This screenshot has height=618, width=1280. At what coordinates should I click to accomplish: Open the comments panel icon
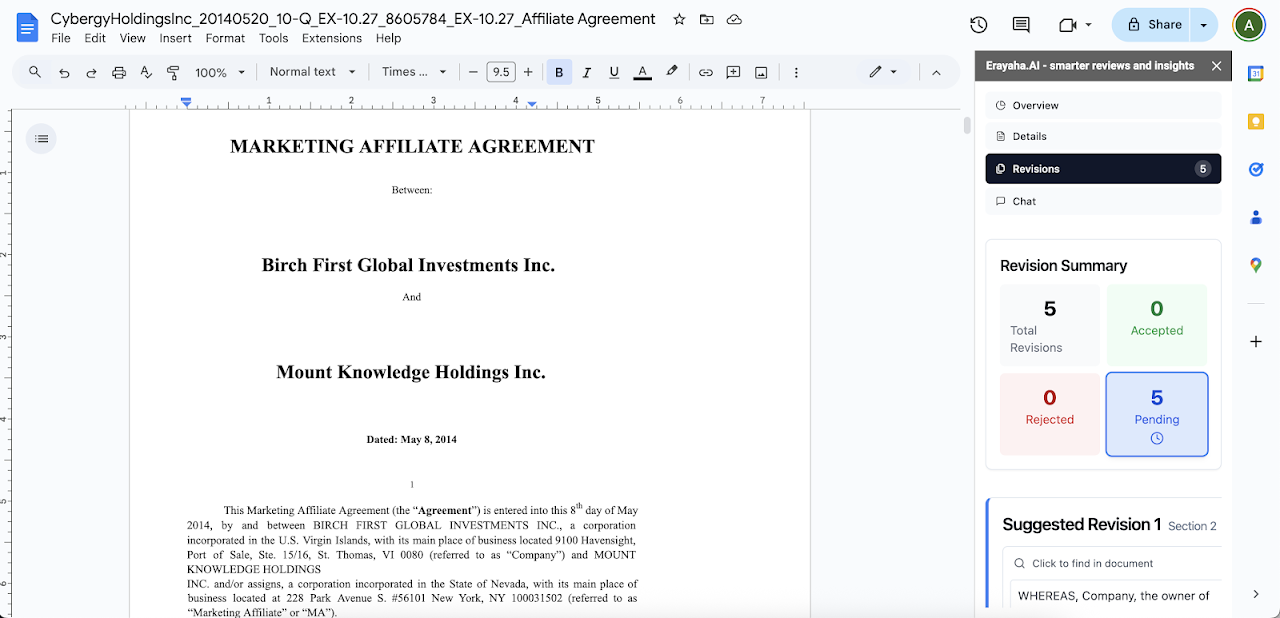click(x=1021, y=25)
